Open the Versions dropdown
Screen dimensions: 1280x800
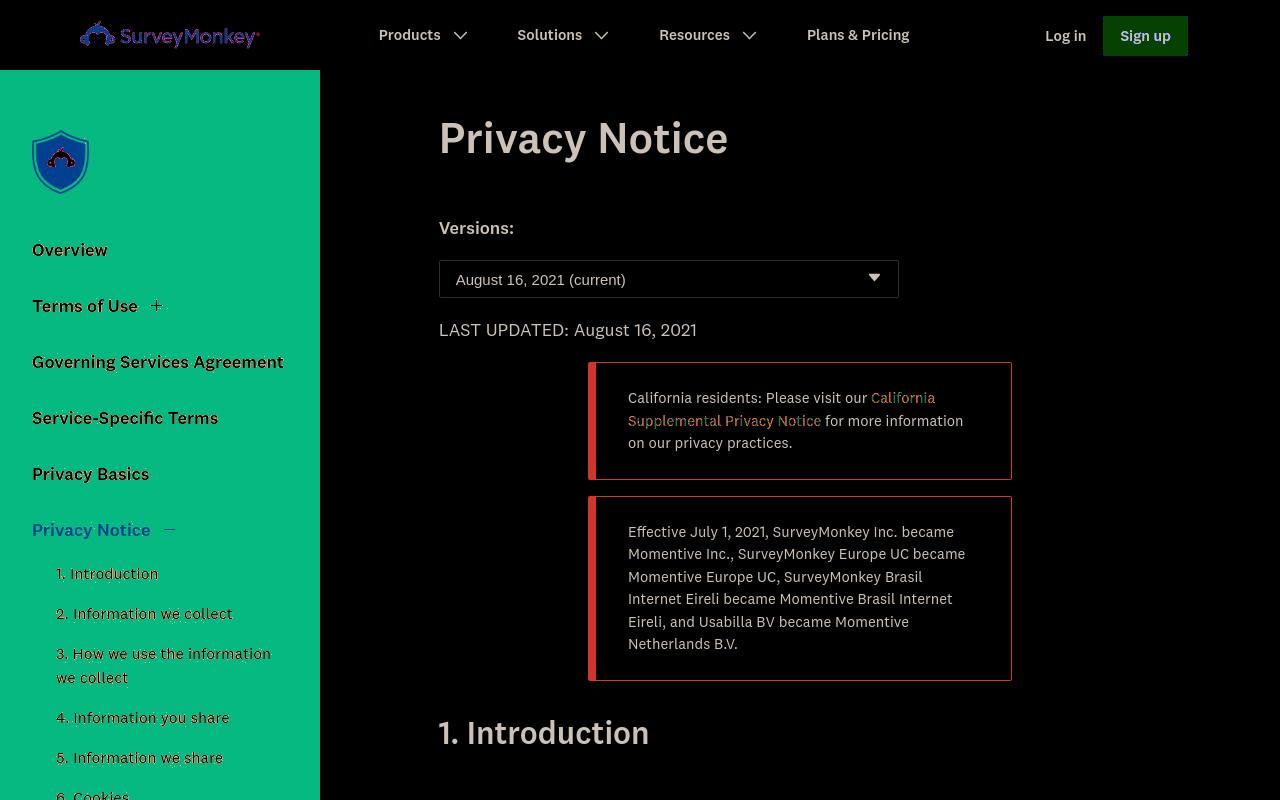(x=669, y=279)
